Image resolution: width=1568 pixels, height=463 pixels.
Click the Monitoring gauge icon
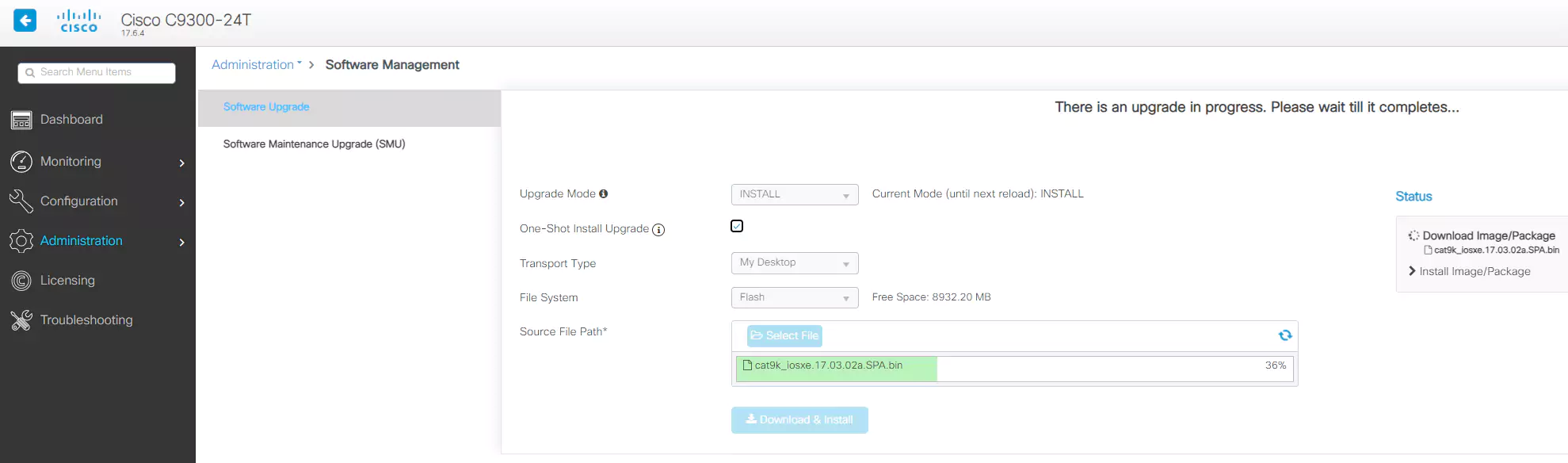21,162
